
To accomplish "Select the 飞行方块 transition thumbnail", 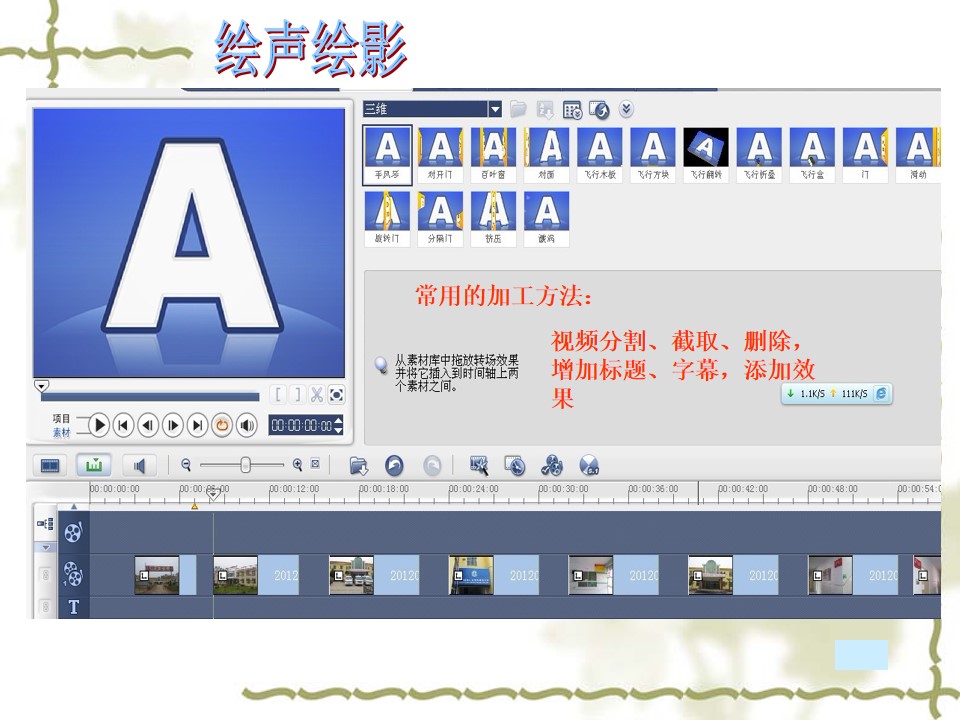I will [653, 154].
